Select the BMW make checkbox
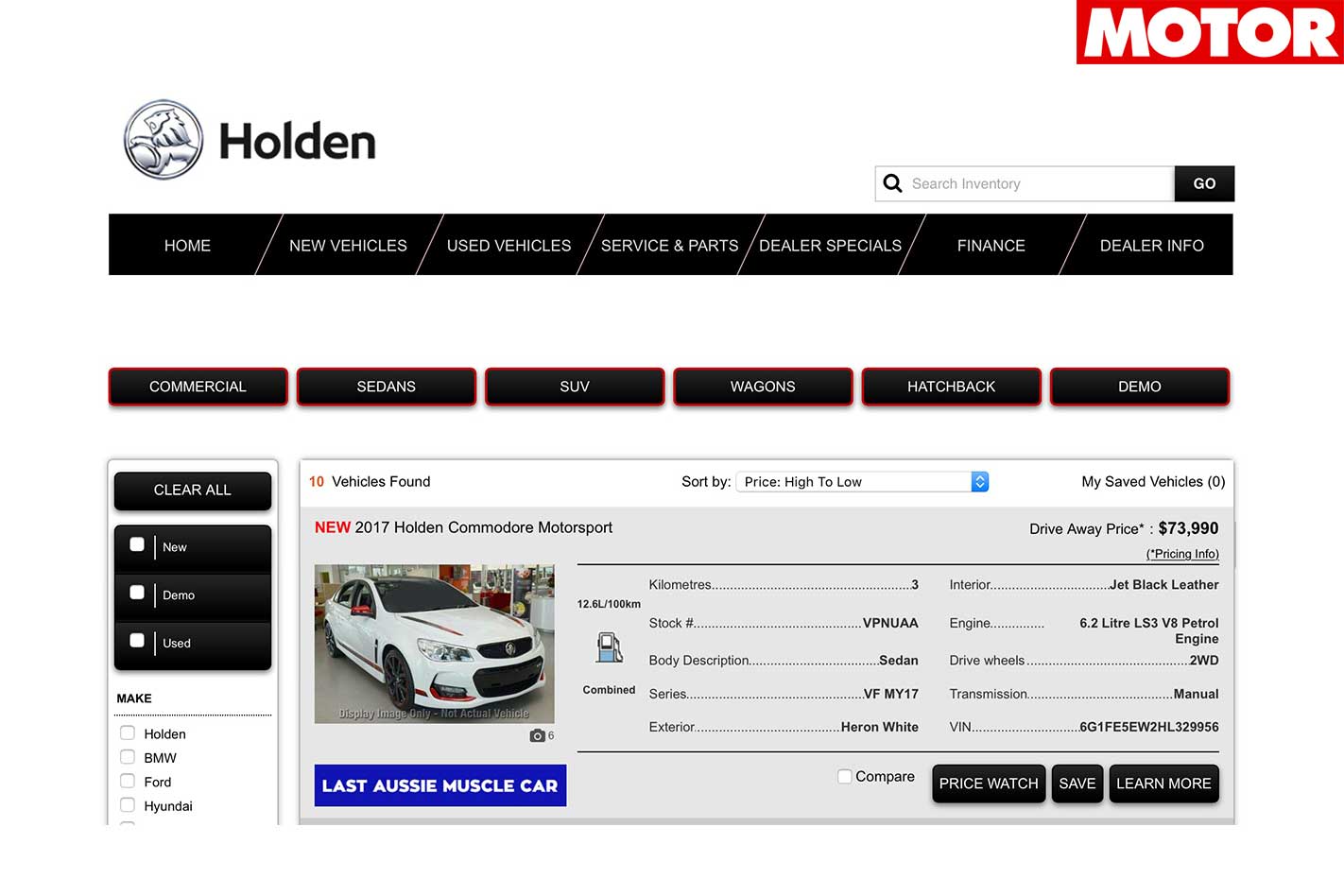This screenshot has height=896, width=1344. [128, 756]
